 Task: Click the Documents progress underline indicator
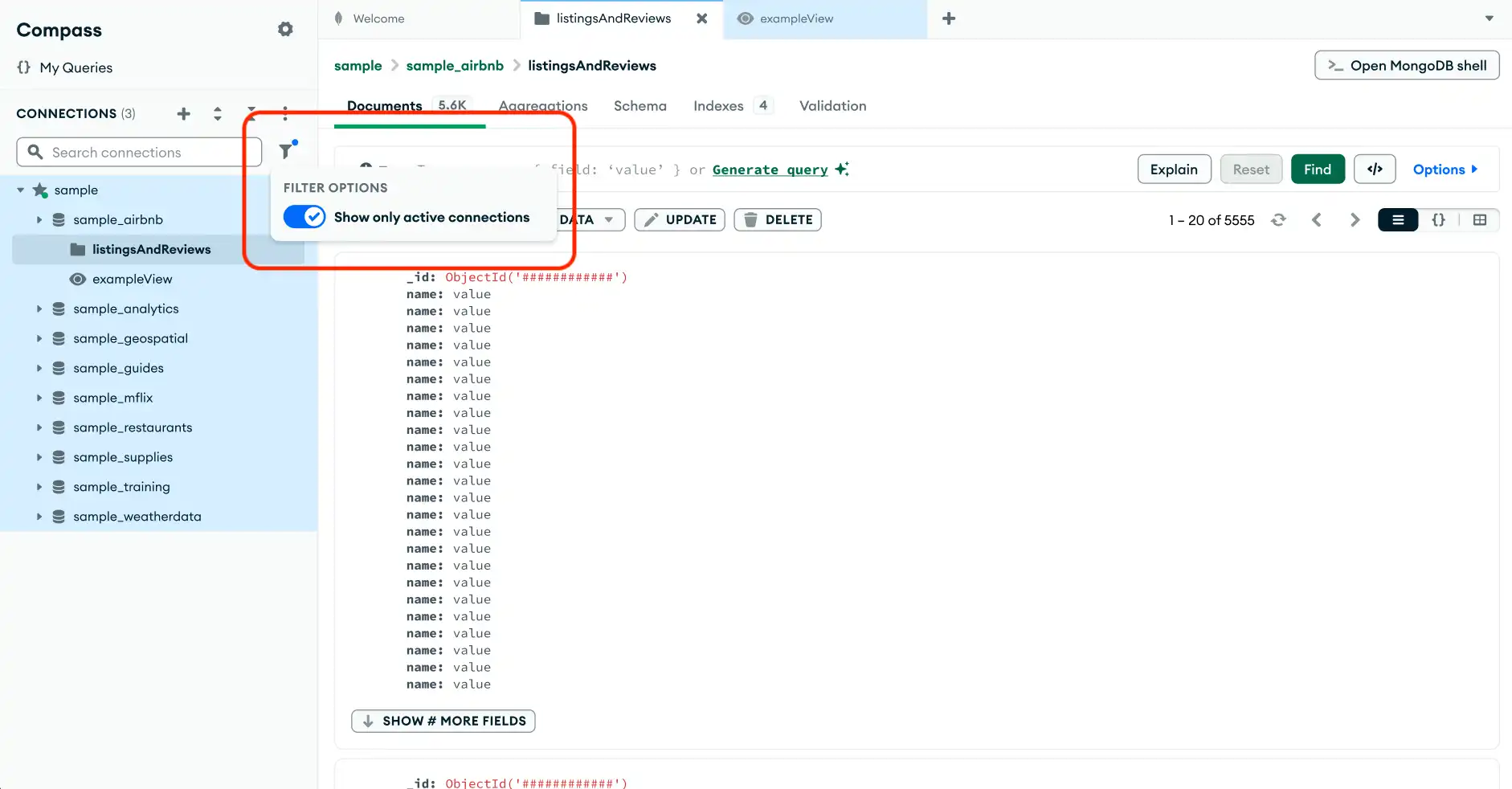coord(410,126)
